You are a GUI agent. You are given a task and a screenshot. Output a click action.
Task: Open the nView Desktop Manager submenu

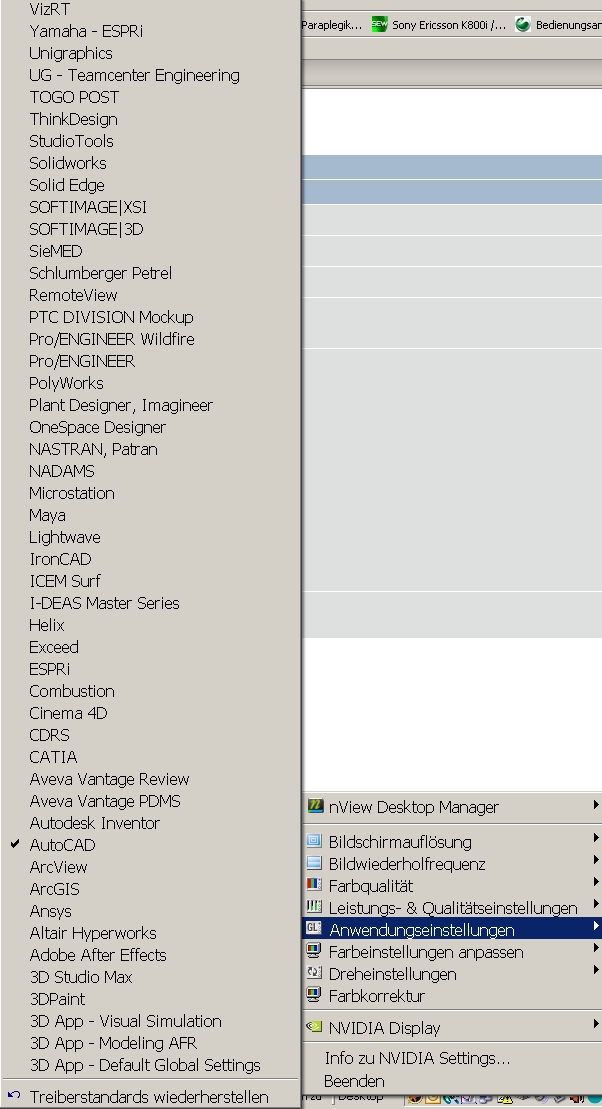click(453, 807)
